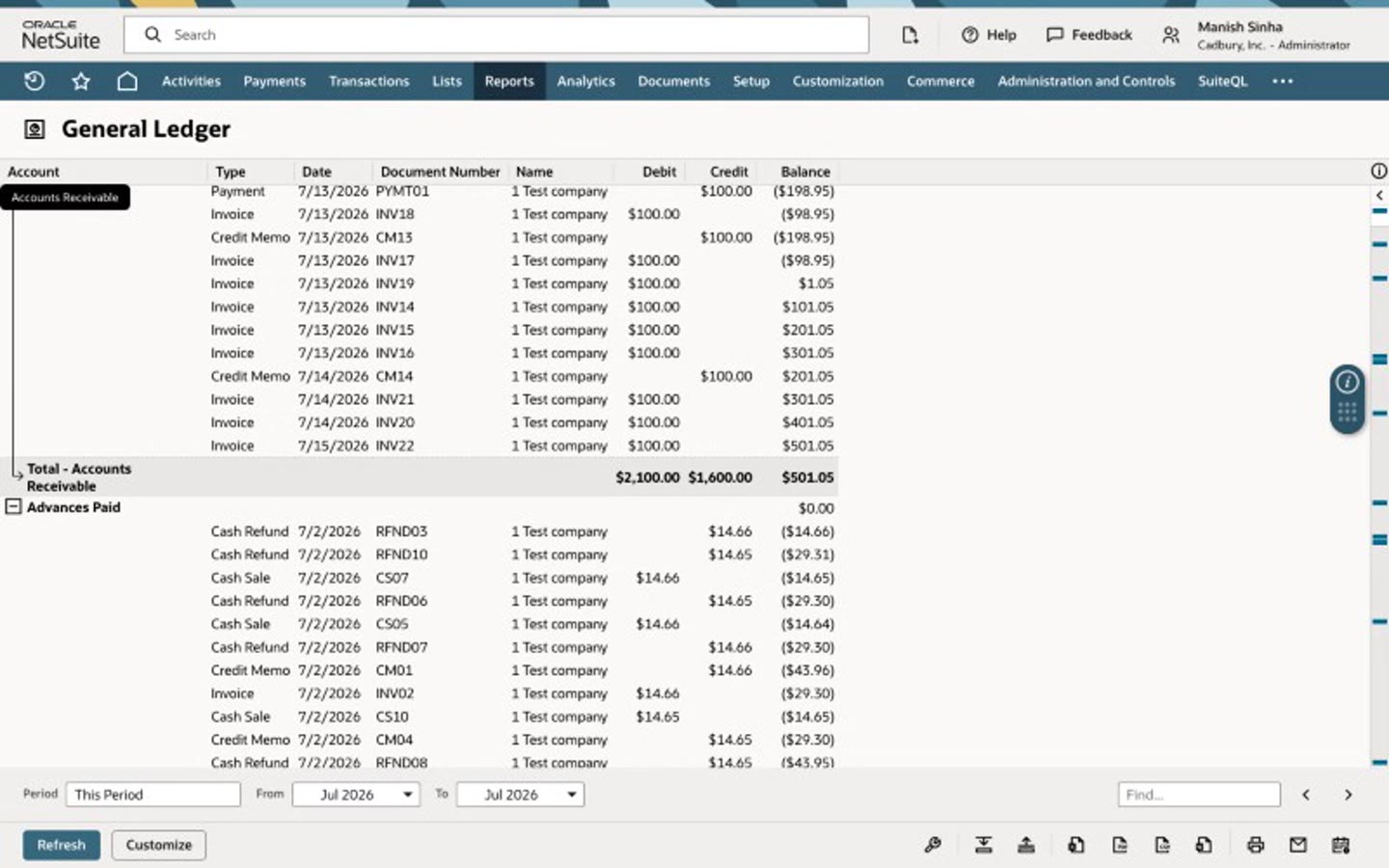The width and height of the screenshot is (1389, 868).
Task: Email the report with envelope icon
Action: 1298,845
